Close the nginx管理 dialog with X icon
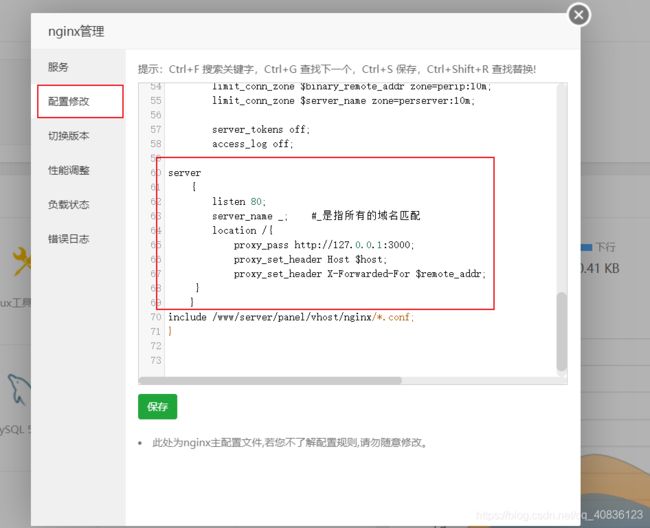This screenshot has height=528, width=650. click(x=579, y=15)
